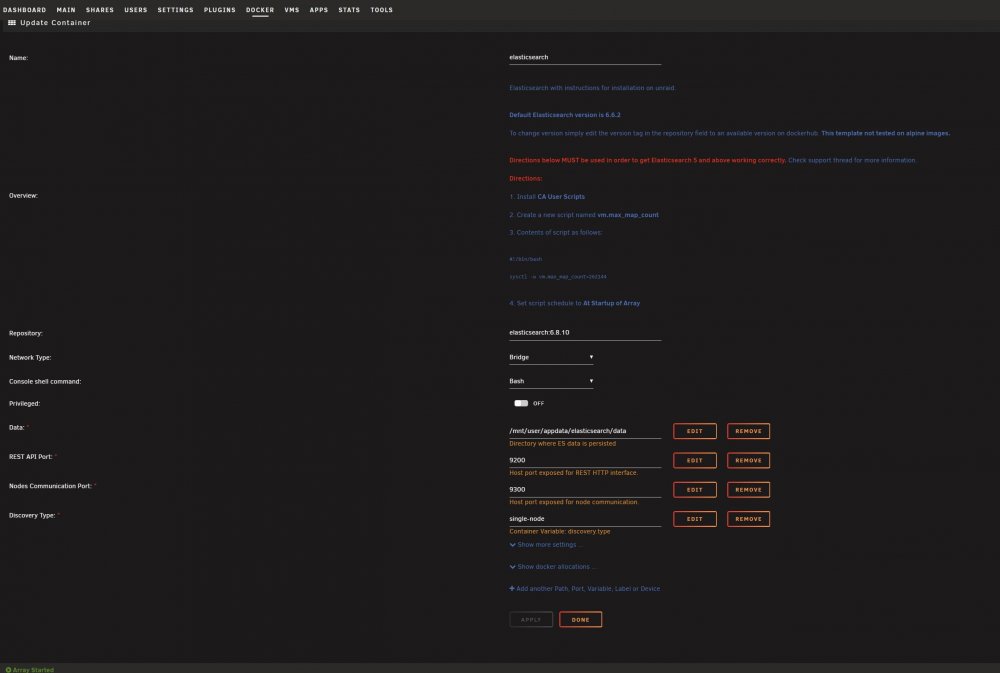Open the Plugins tab
Screen dimensions: 1000x673
pos(219,10)
